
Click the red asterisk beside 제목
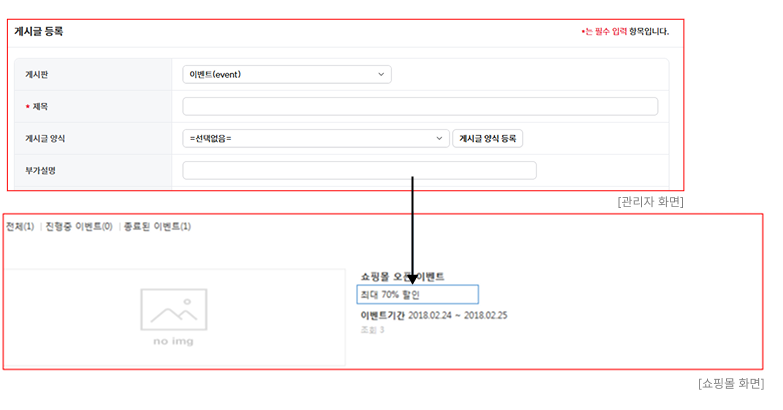pos(27,107)
